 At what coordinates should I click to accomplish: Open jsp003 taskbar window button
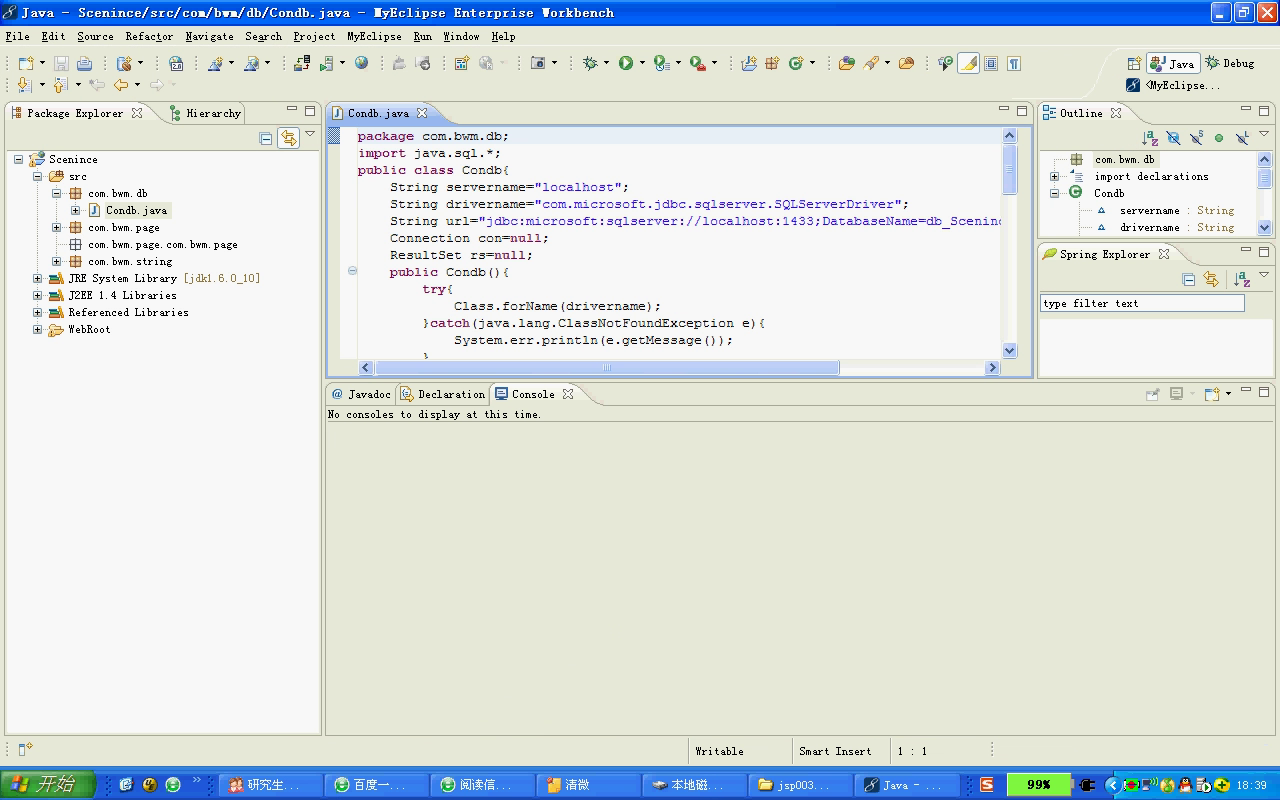click(x=802, y=785)
